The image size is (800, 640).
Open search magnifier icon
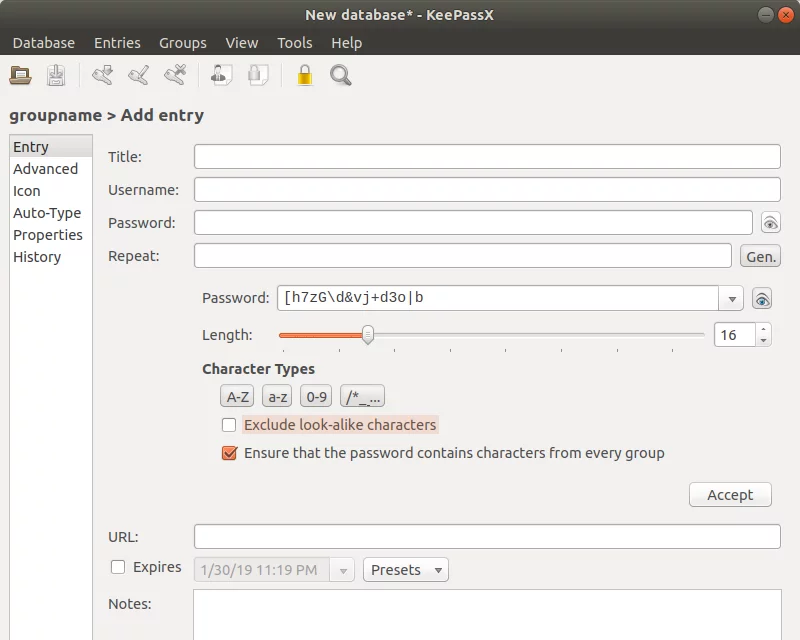coord(340,76)
